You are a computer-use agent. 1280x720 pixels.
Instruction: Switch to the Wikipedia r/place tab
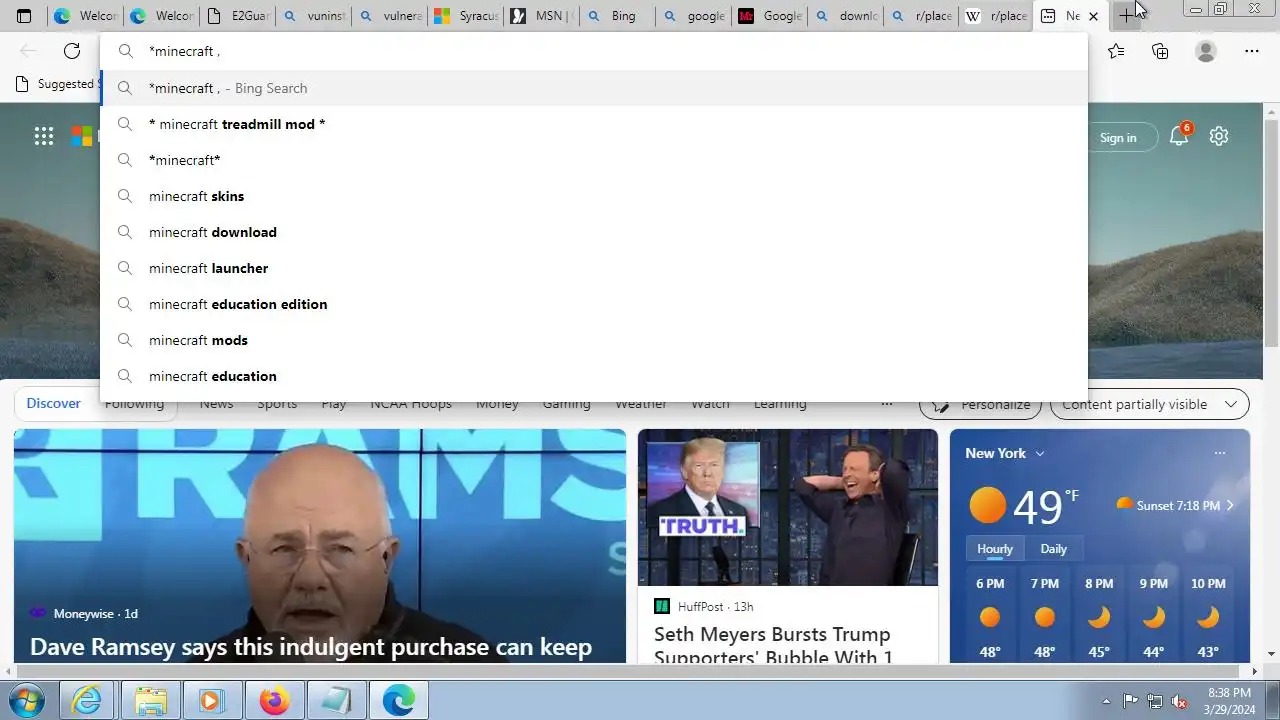click(997, 16)
